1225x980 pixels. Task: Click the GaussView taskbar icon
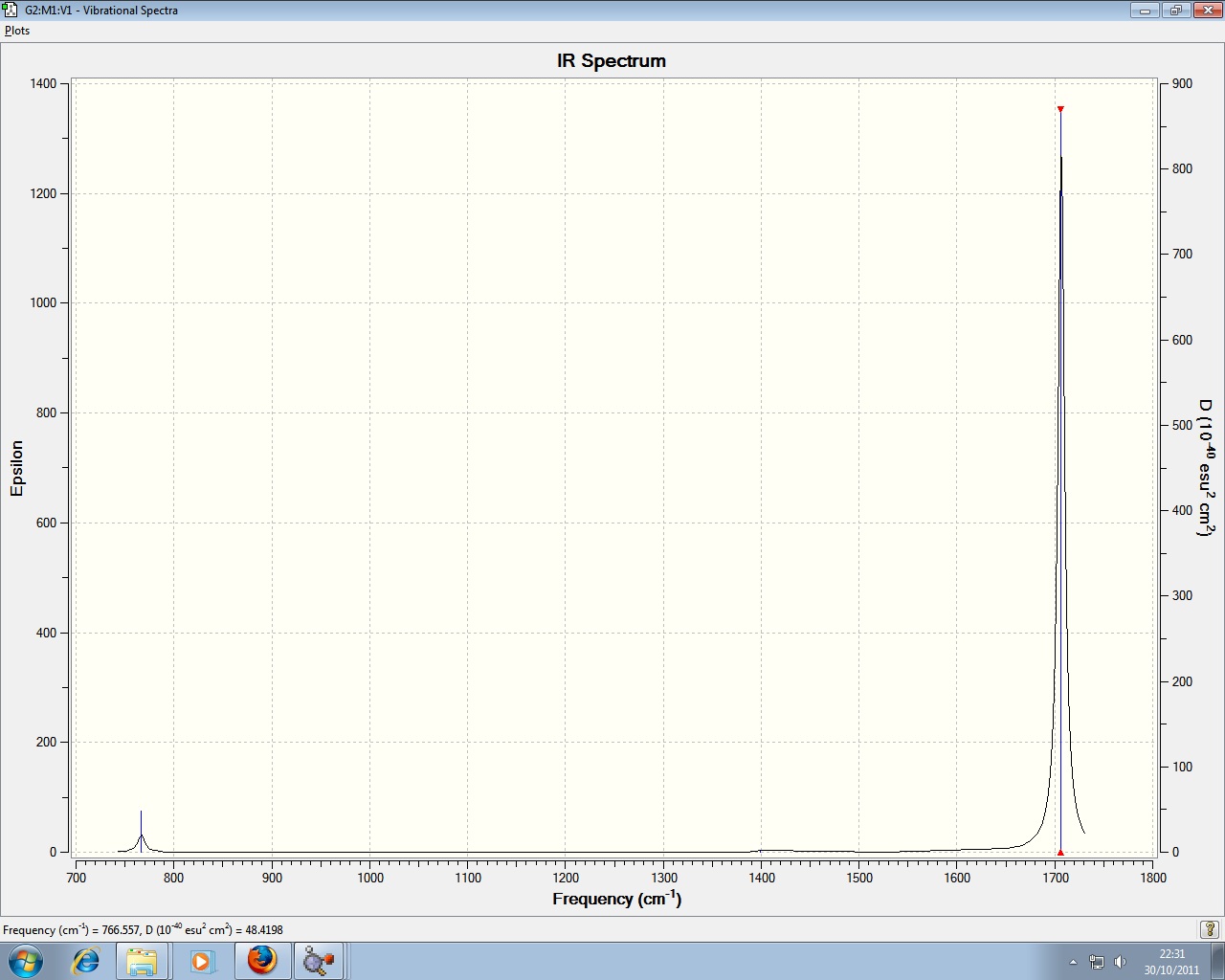tap(318, 960)
